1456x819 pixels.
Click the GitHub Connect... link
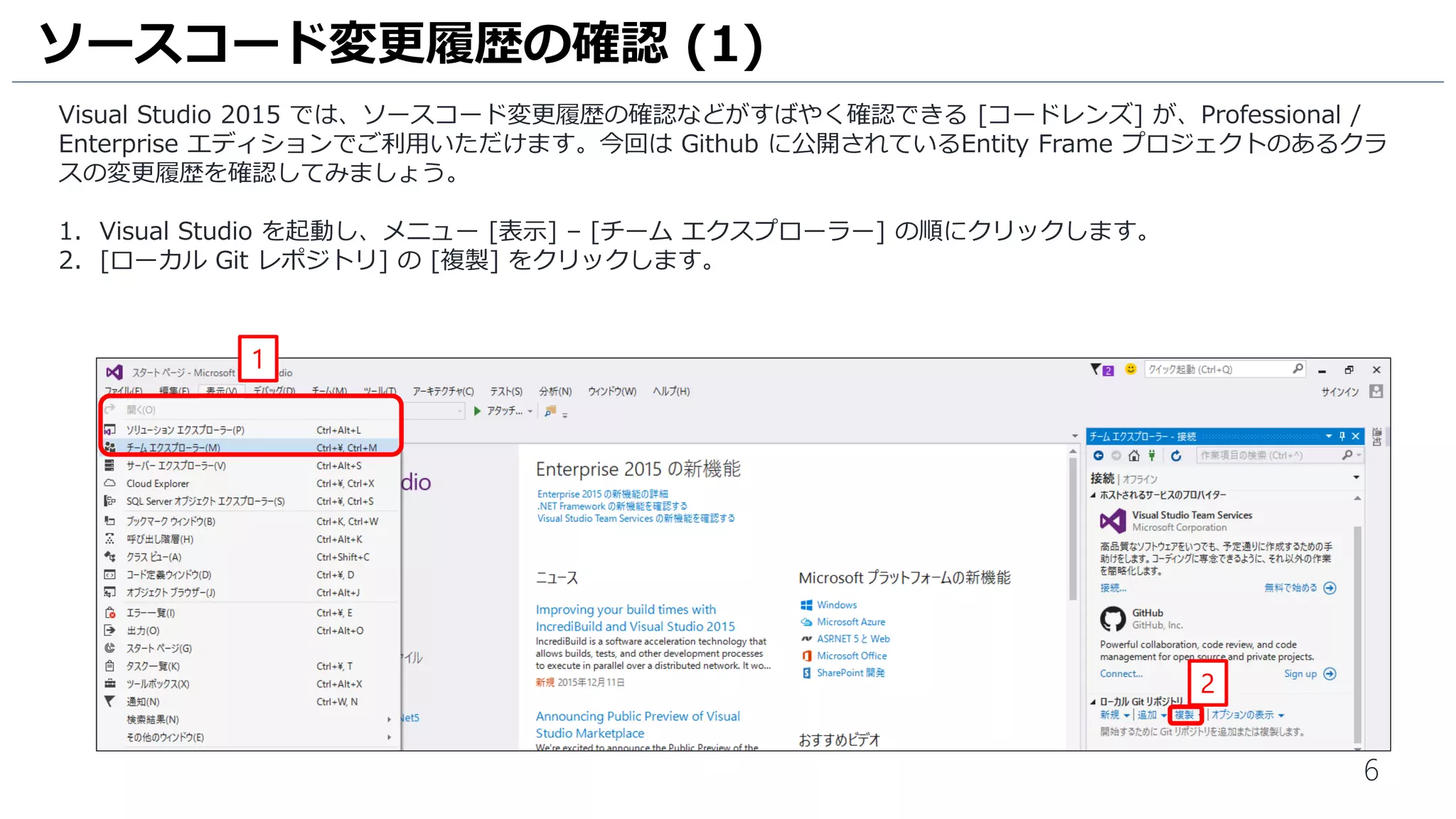click(1121, 674)
